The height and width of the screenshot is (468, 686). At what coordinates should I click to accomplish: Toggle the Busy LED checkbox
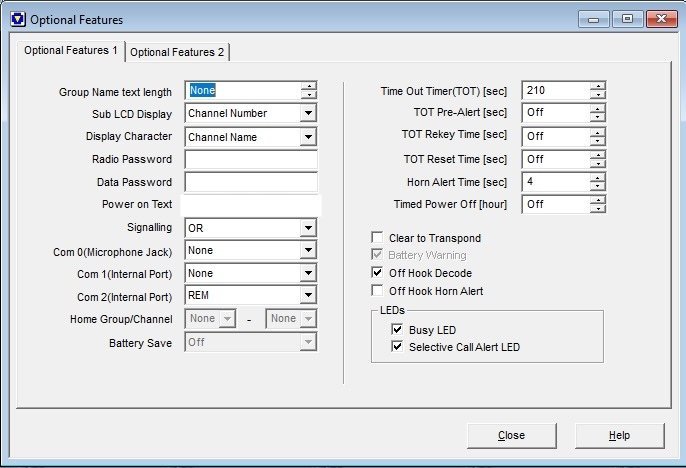pyautogui.click(x=398, y=329)
